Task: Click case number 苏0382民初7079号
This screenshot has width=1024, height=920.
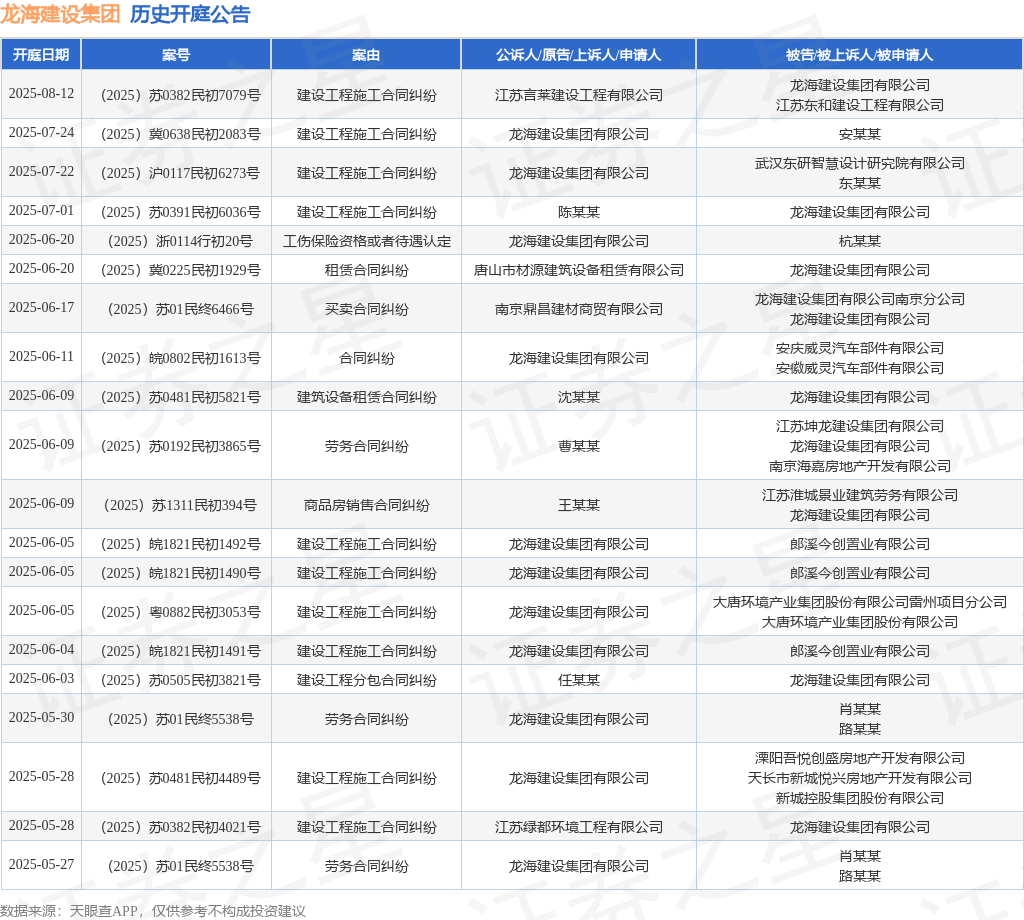Action: pyautogui.click(x=180, y=95)
